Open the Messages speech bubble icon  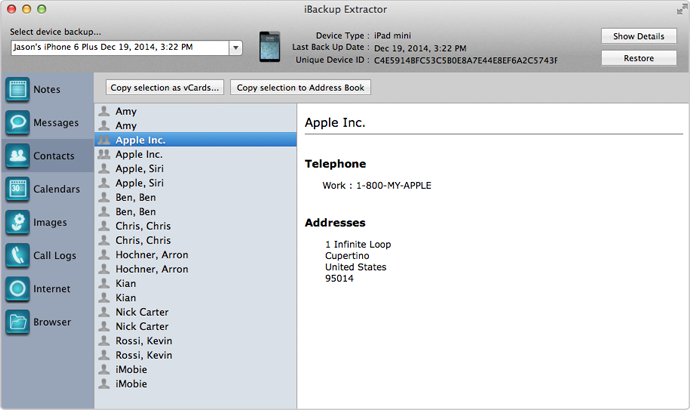click(x=18, y=122)
